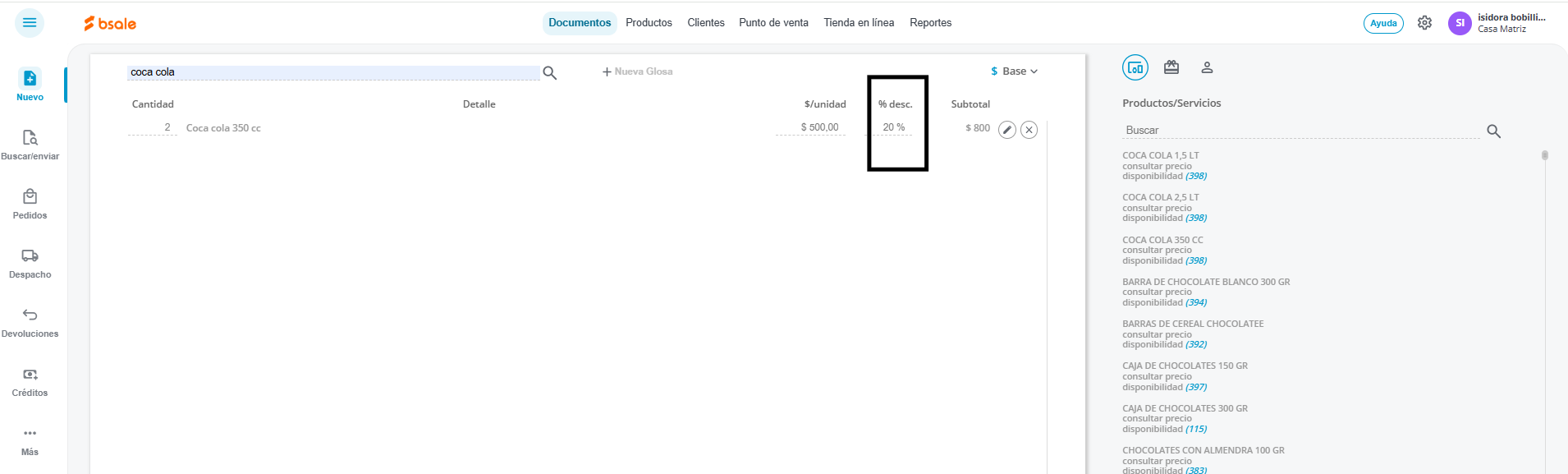Click the bsale logo
The height and width of the screenshot is (474, 1568).
pos(110,24)
